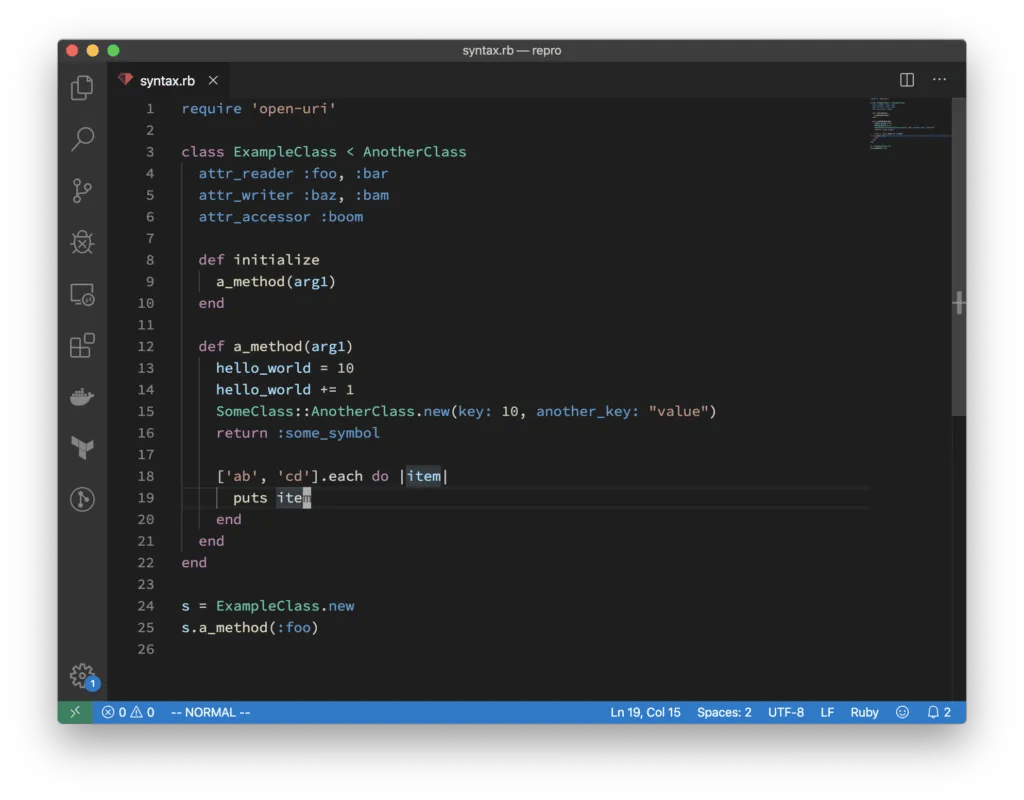Click the -- NORMAL -- vim mode indicator

[210, 712]
